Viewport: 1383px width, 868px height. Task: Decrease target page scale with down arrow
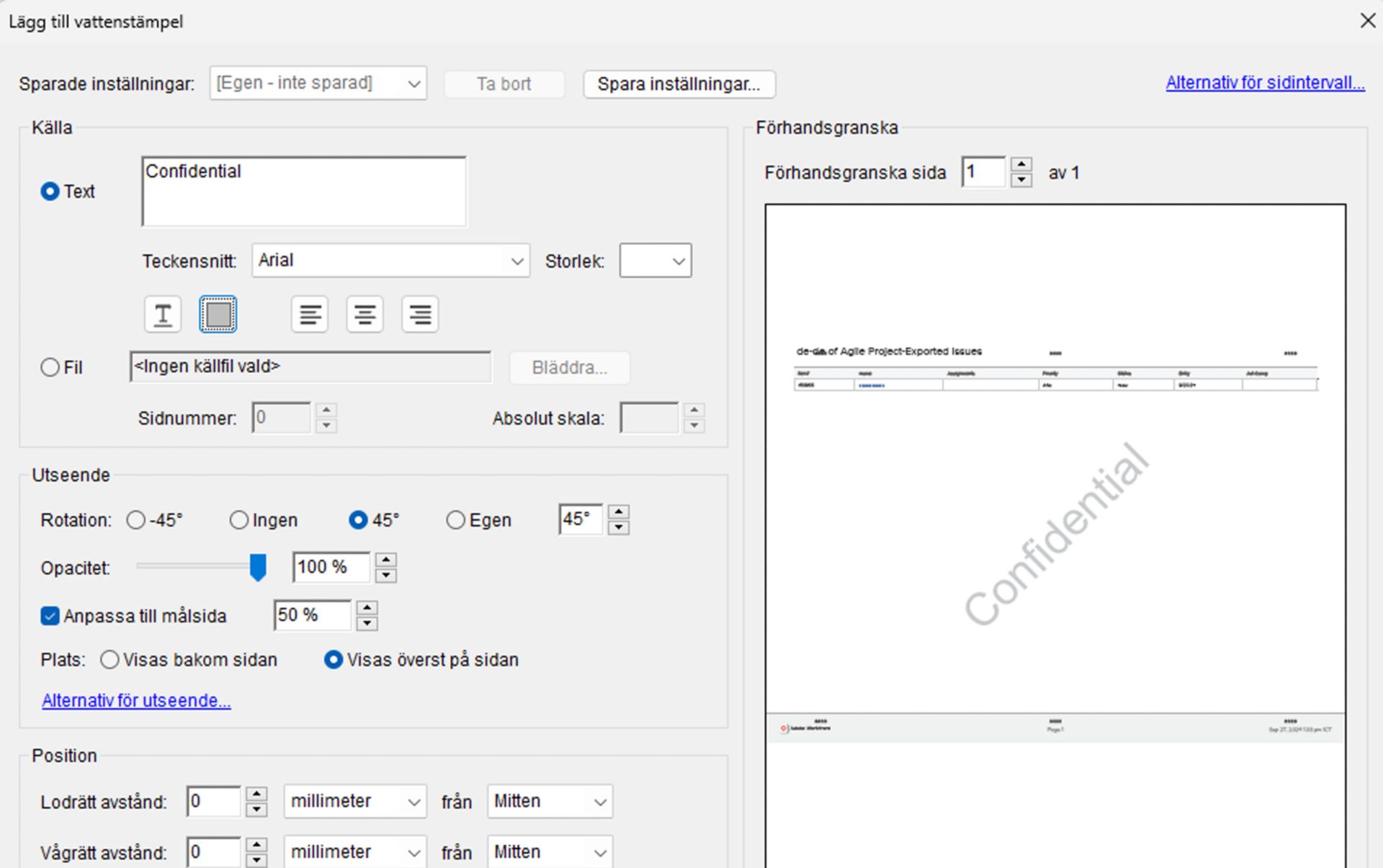pyautogui.click(x=367, y=623)
